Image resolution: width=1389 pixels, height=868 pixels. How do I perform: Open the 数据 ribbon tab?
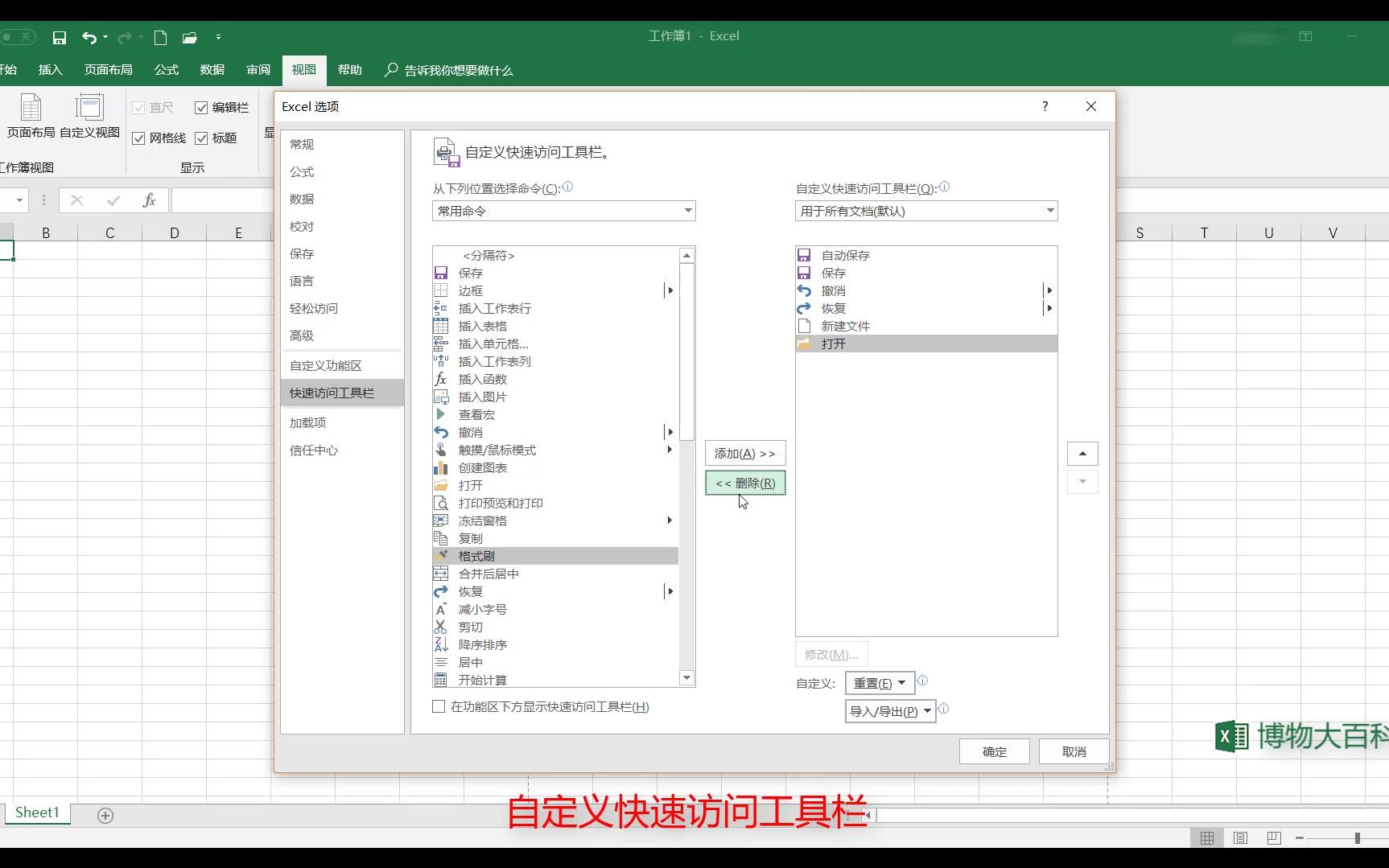212,70
